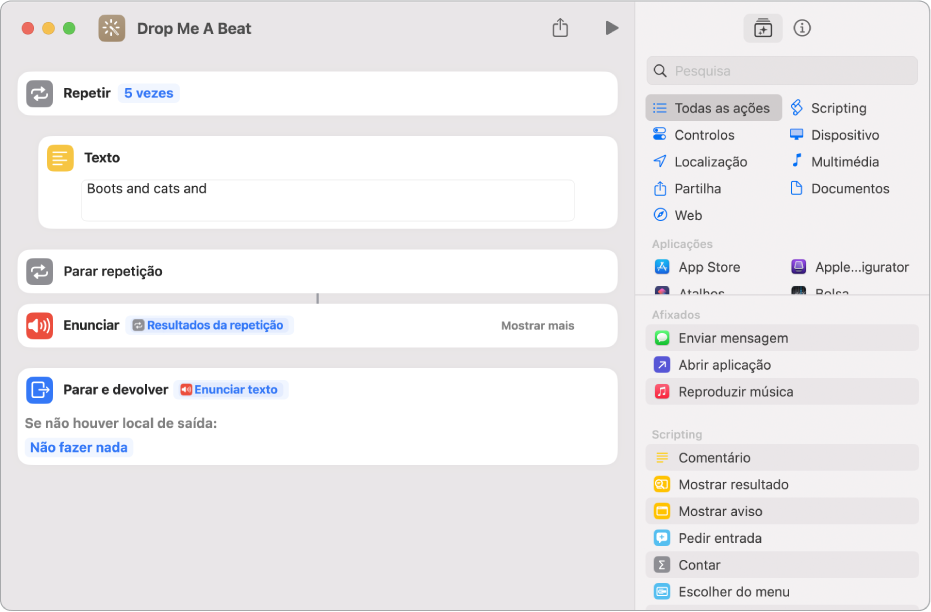This screenshot has width=931, height=612.
Task: Add the Contar action
Action: (782, 565)
